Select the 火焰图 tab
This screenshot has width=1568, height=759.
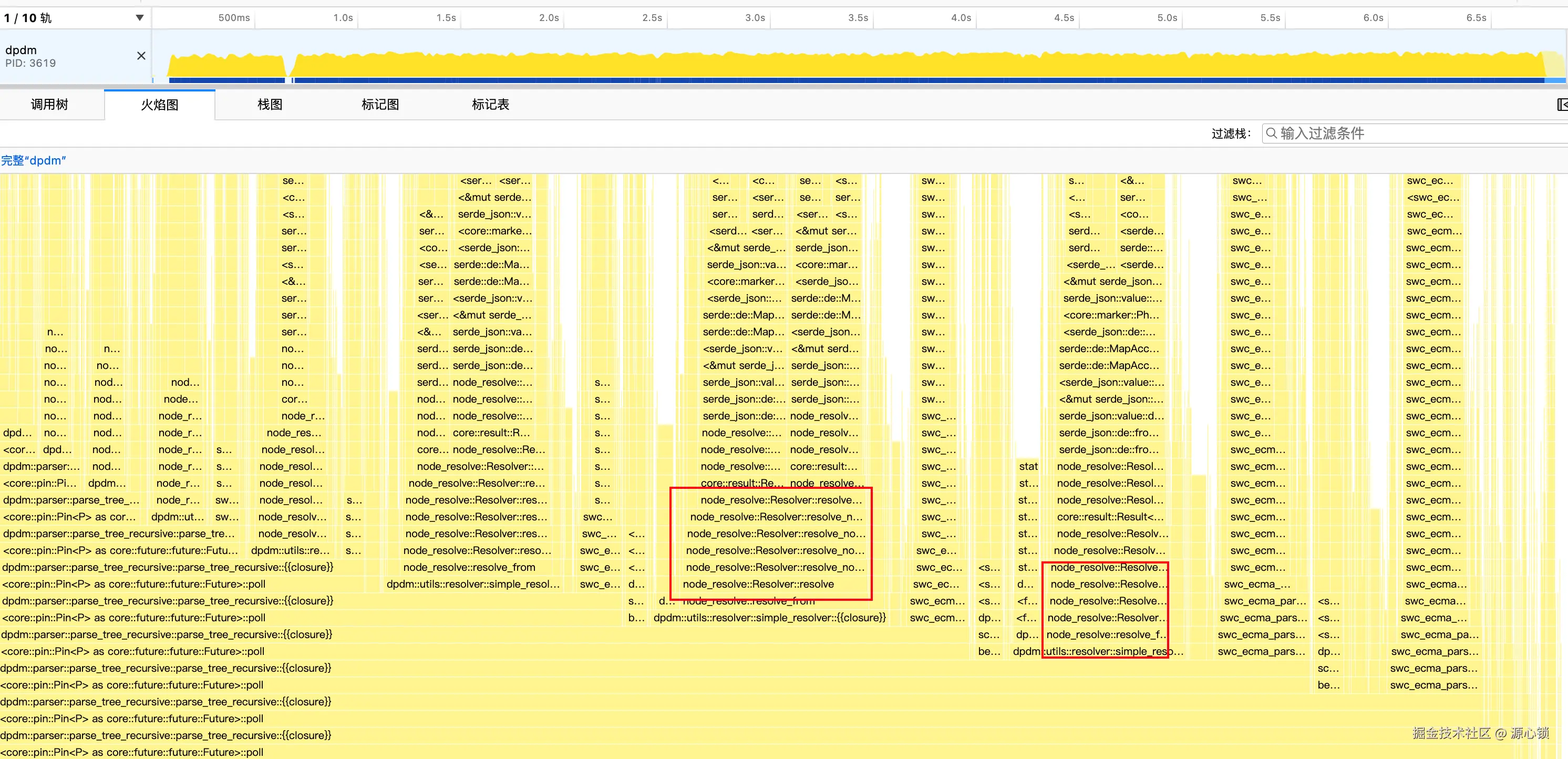point(159,105)
